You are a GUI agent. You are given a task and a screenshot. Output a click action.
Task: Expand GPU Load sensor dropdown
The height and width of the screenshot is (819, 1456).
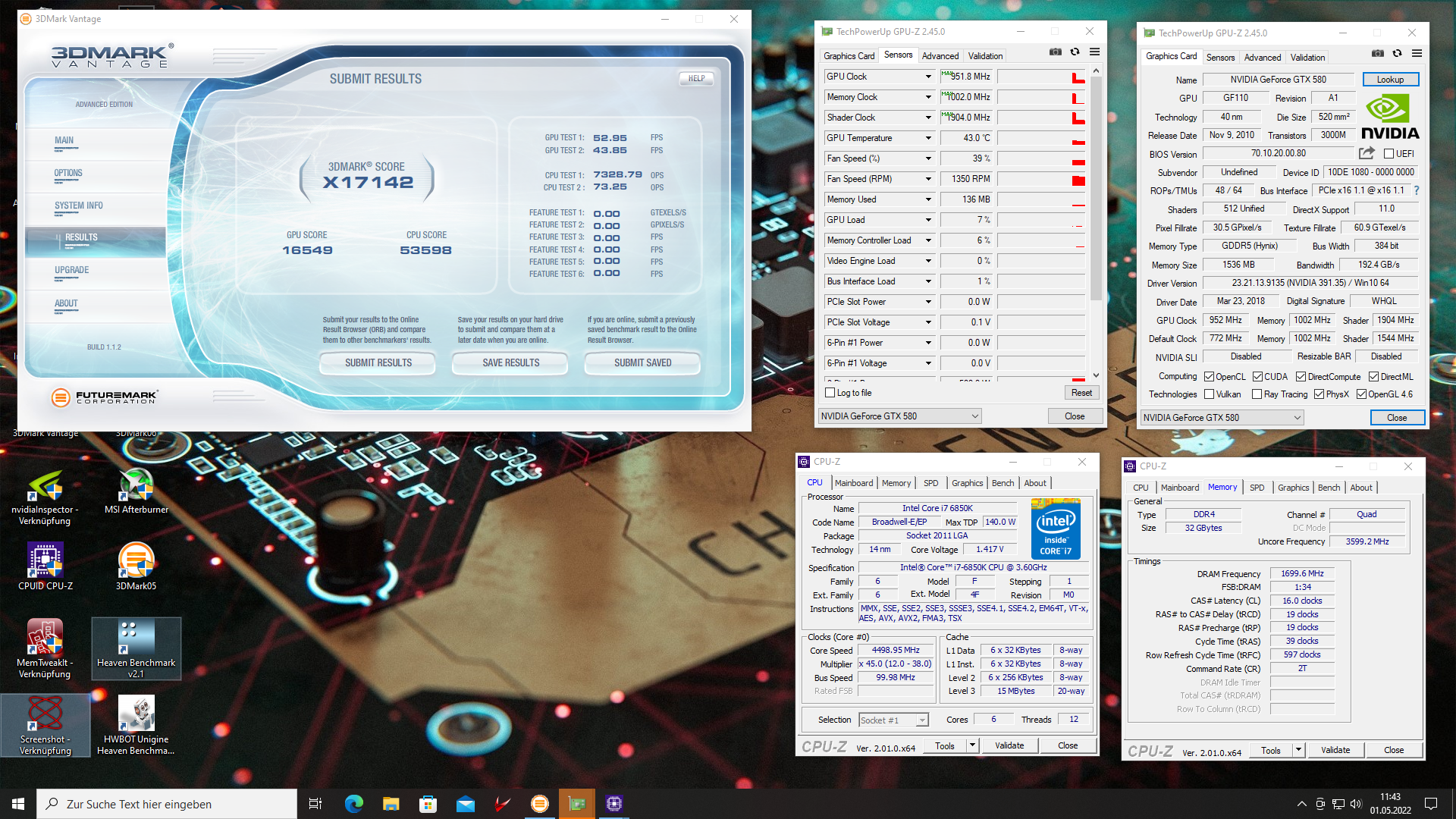point(928,220)
